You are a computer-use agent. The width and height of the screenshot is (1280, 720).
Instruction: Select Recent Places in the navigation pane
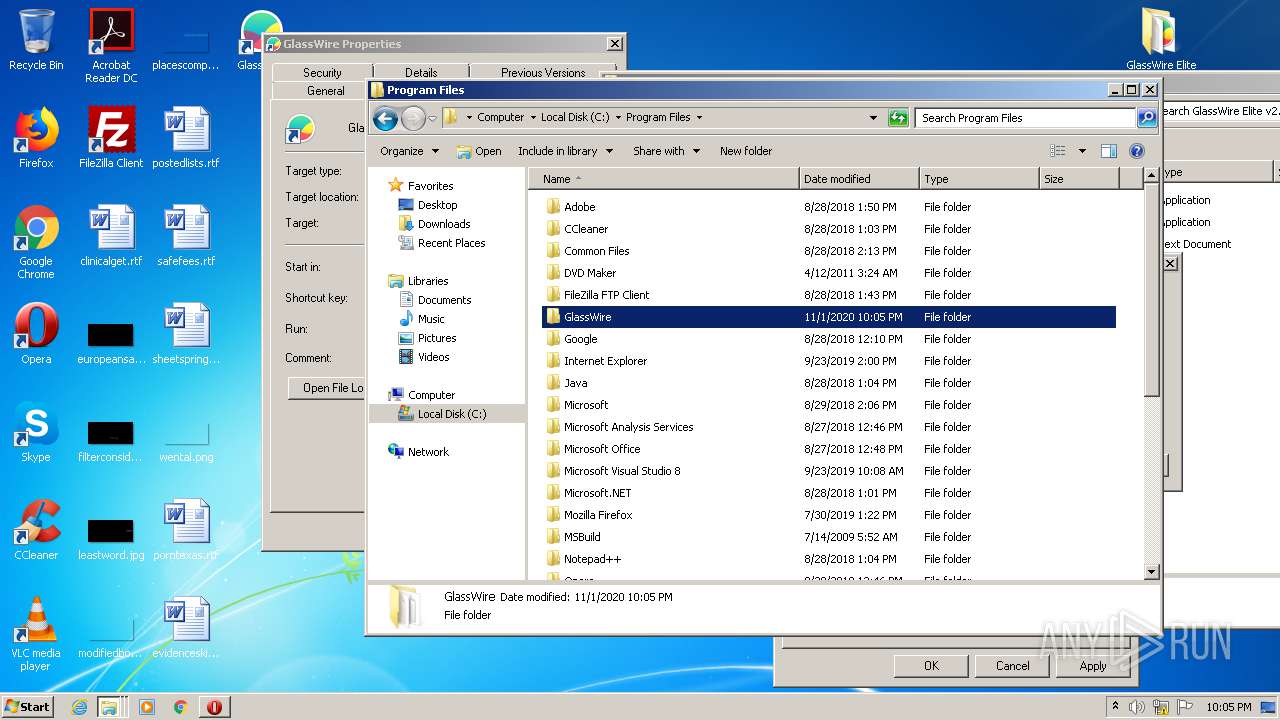pyautogui.click(x=451, y=243)
